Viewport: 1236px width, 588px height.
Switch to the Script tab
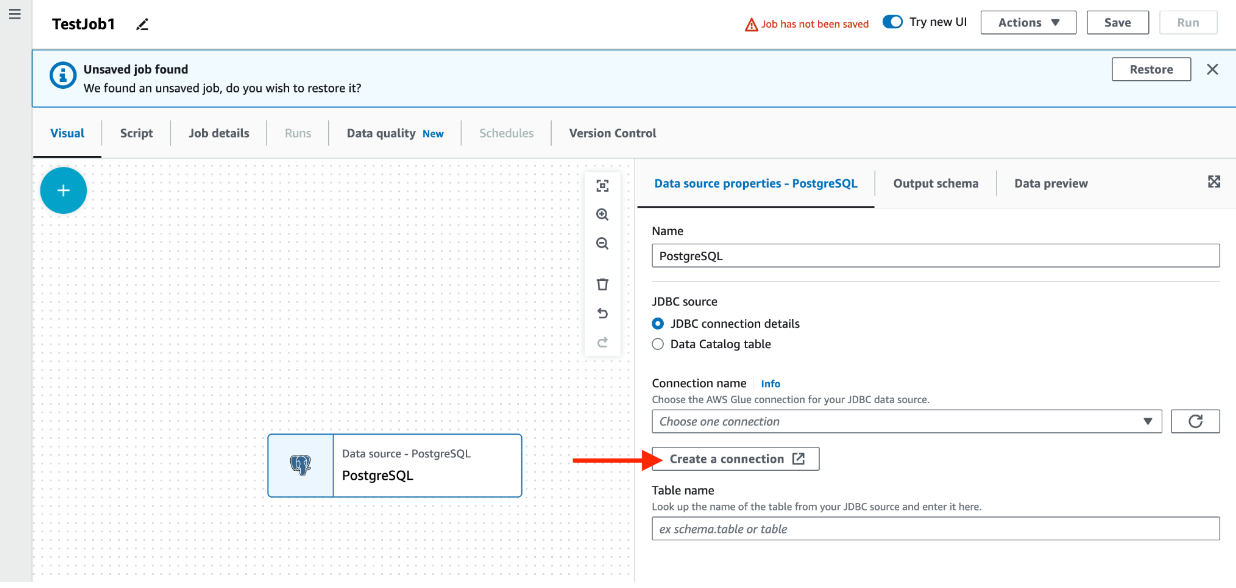pyautogui.click(x=137, y=133)
